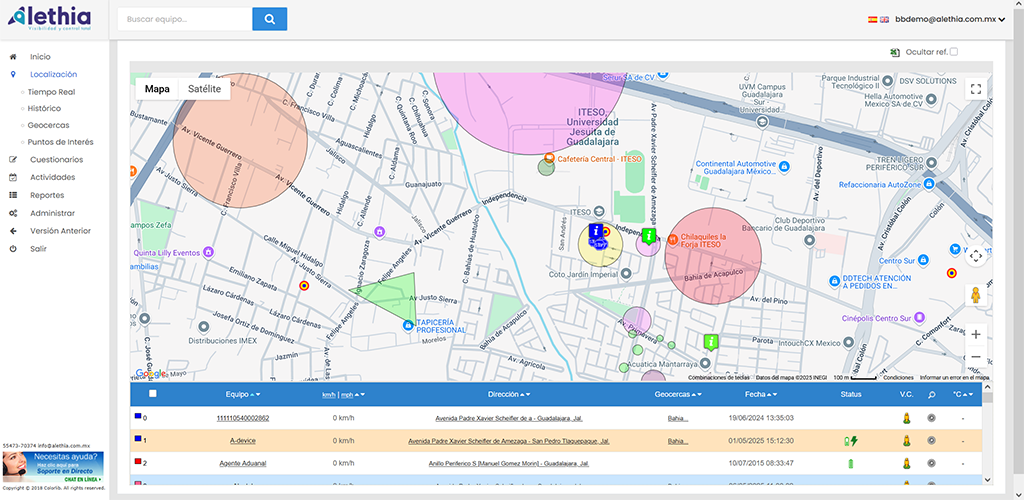Collapse the Localización sidebar menu

53,74
